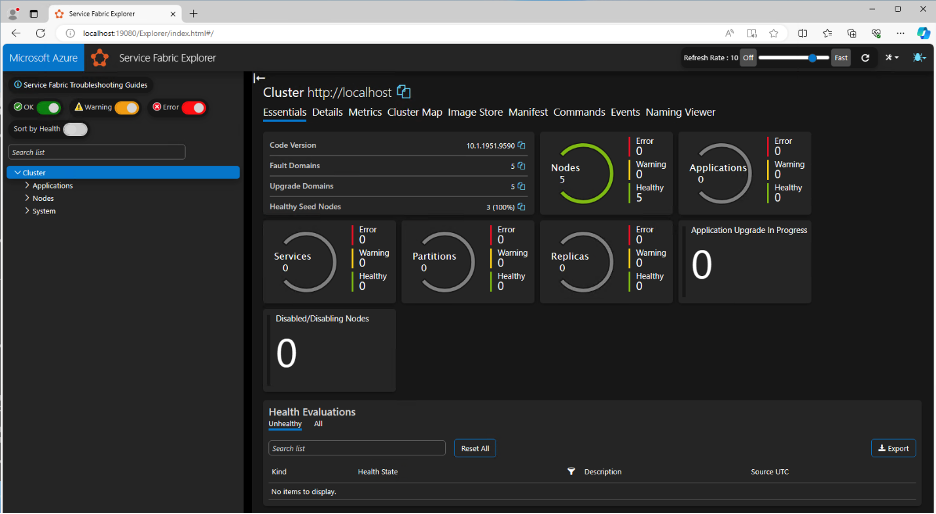Image resolution: width=936 pixels, height=514 pixels.
Task: Open the bug report dropdown icon
Action: tap(919, 57)
